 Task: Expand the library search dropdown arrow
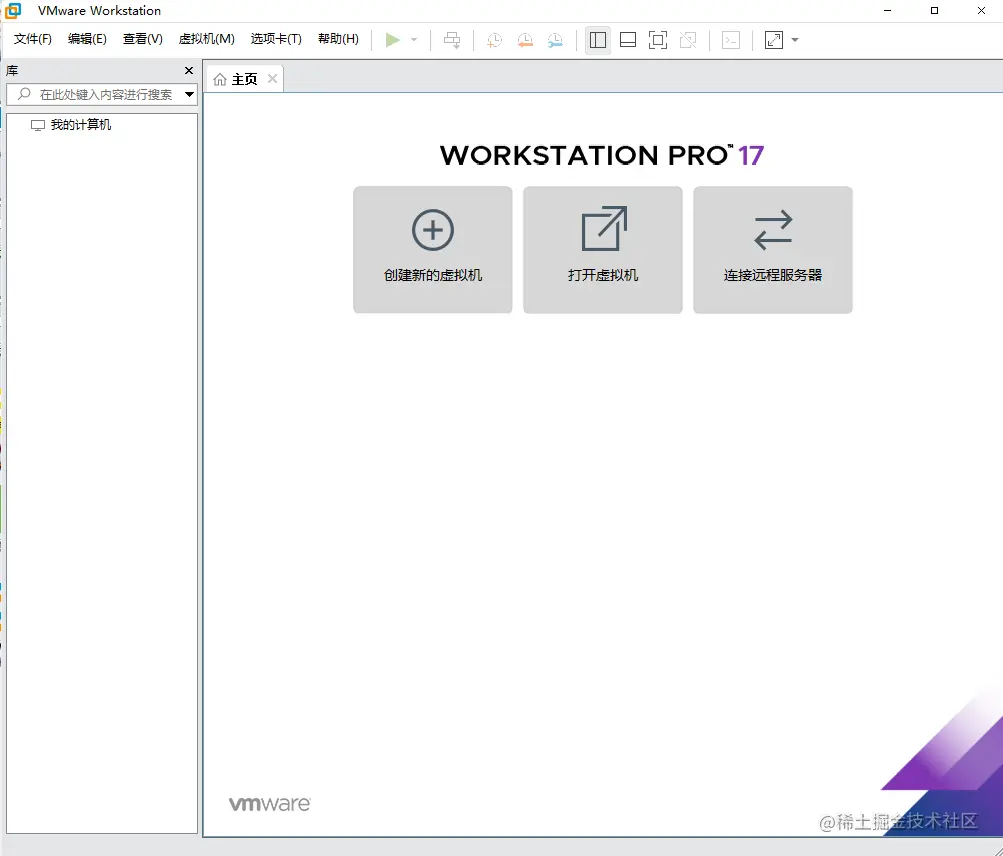tap(189, 95)
